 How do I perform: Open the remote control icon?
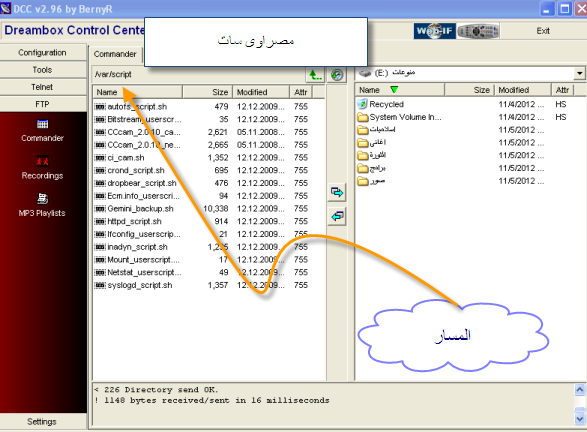tap(478, 31)
